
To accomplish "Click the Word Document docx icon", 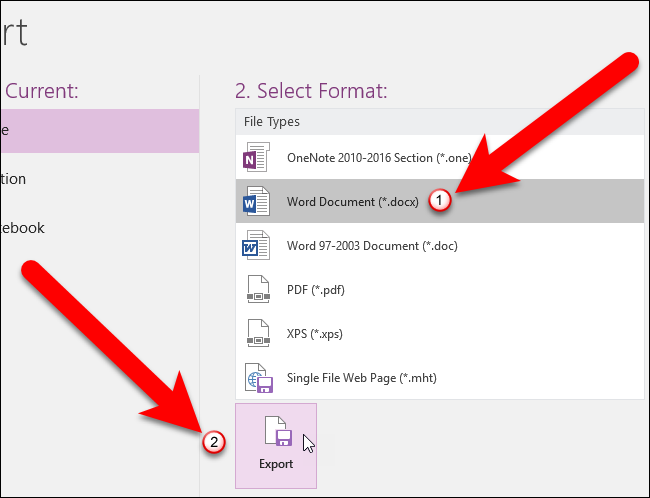I will (256, 201).
